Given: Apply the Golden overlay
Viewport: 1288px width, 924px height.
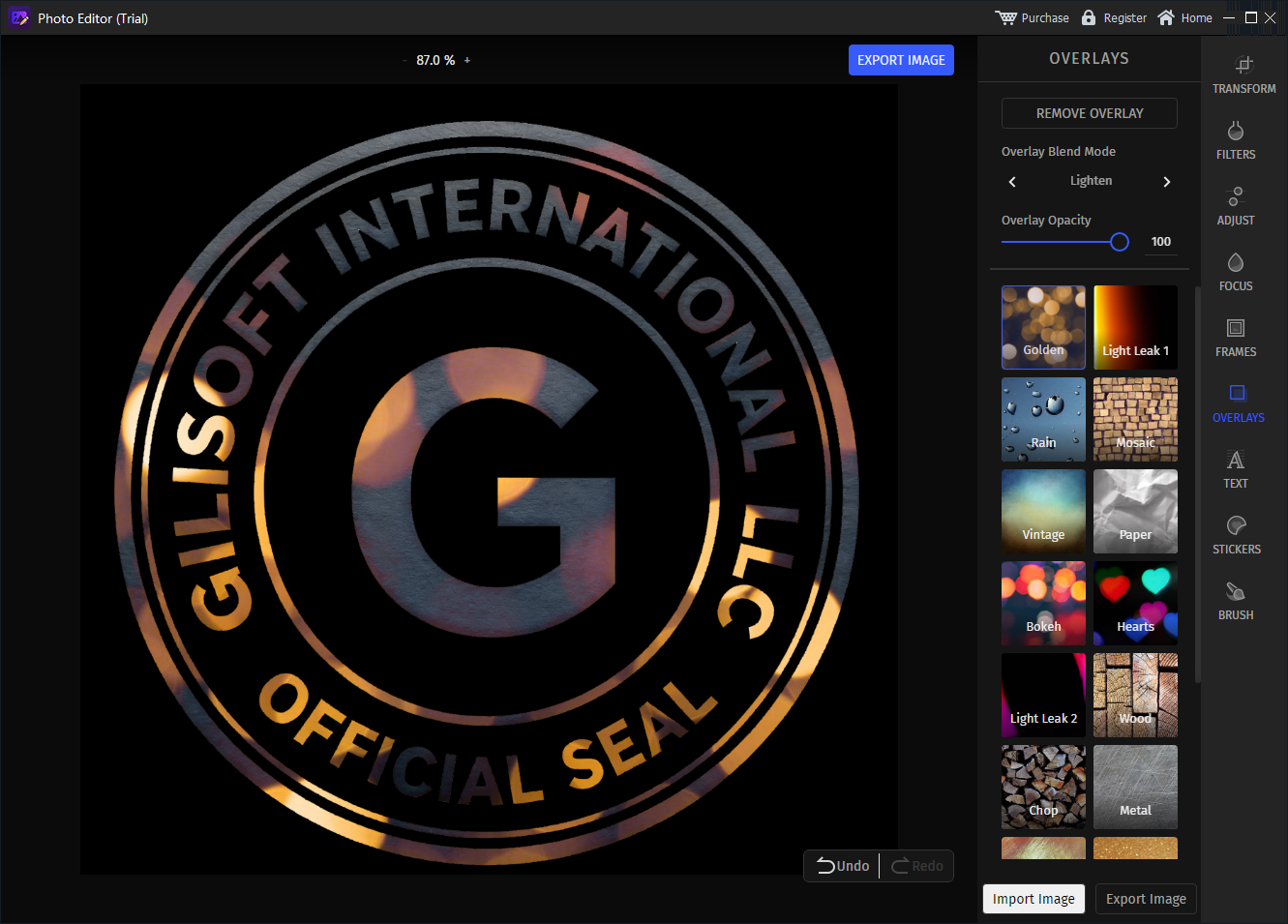Looking at the screenshot, I should 1043,327.
